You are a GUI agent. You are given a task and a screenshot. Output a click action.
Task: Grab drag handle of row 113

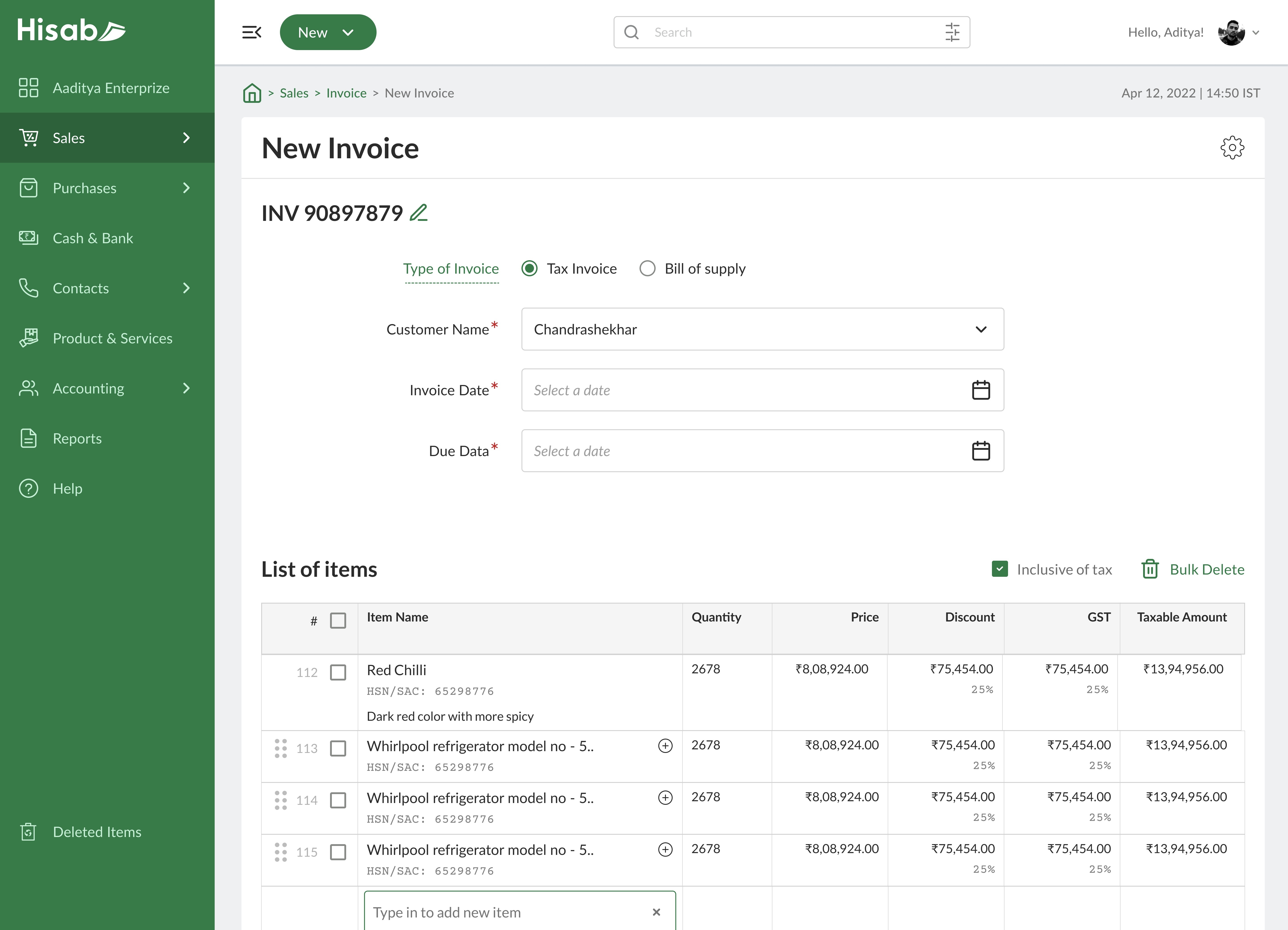(x=281, y=748)
